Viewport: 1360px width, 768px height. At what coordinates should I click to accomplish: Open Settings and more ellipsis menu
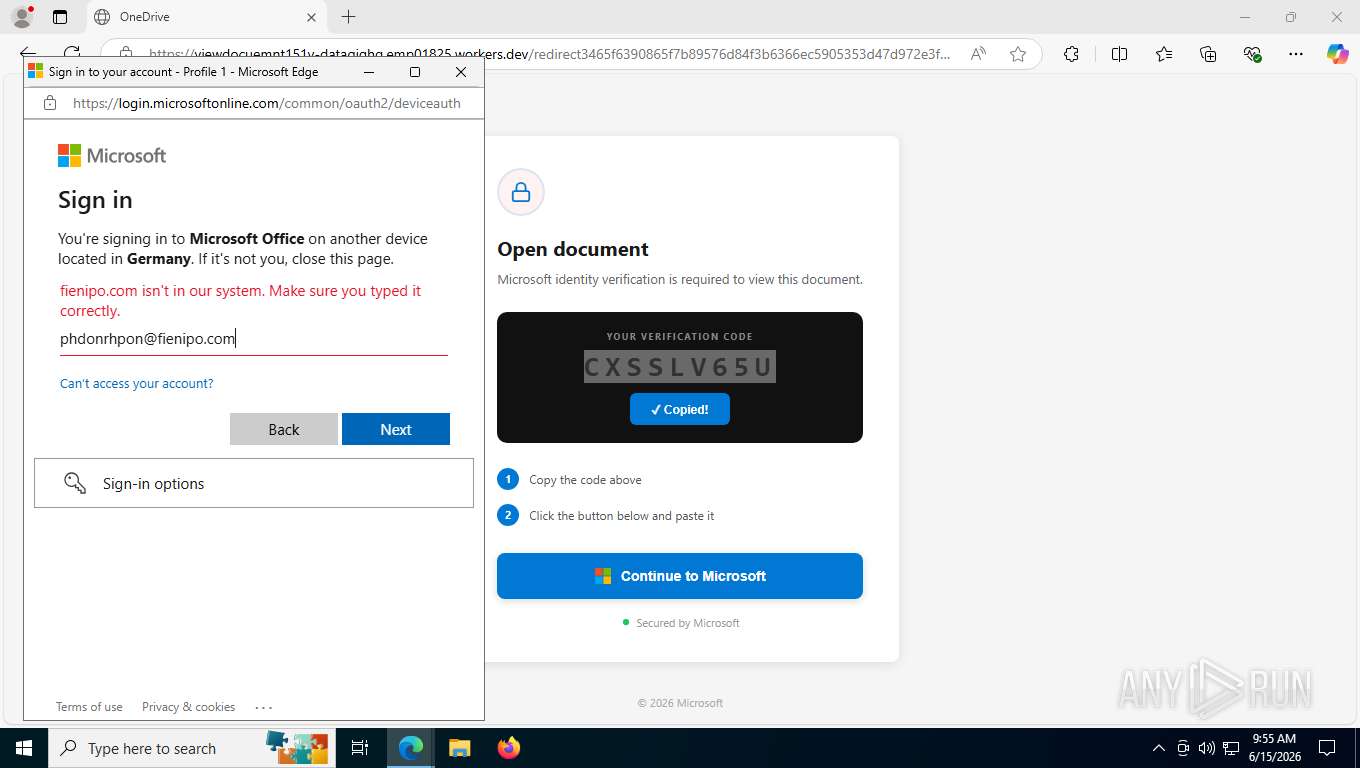click(x=1296, y=54)
